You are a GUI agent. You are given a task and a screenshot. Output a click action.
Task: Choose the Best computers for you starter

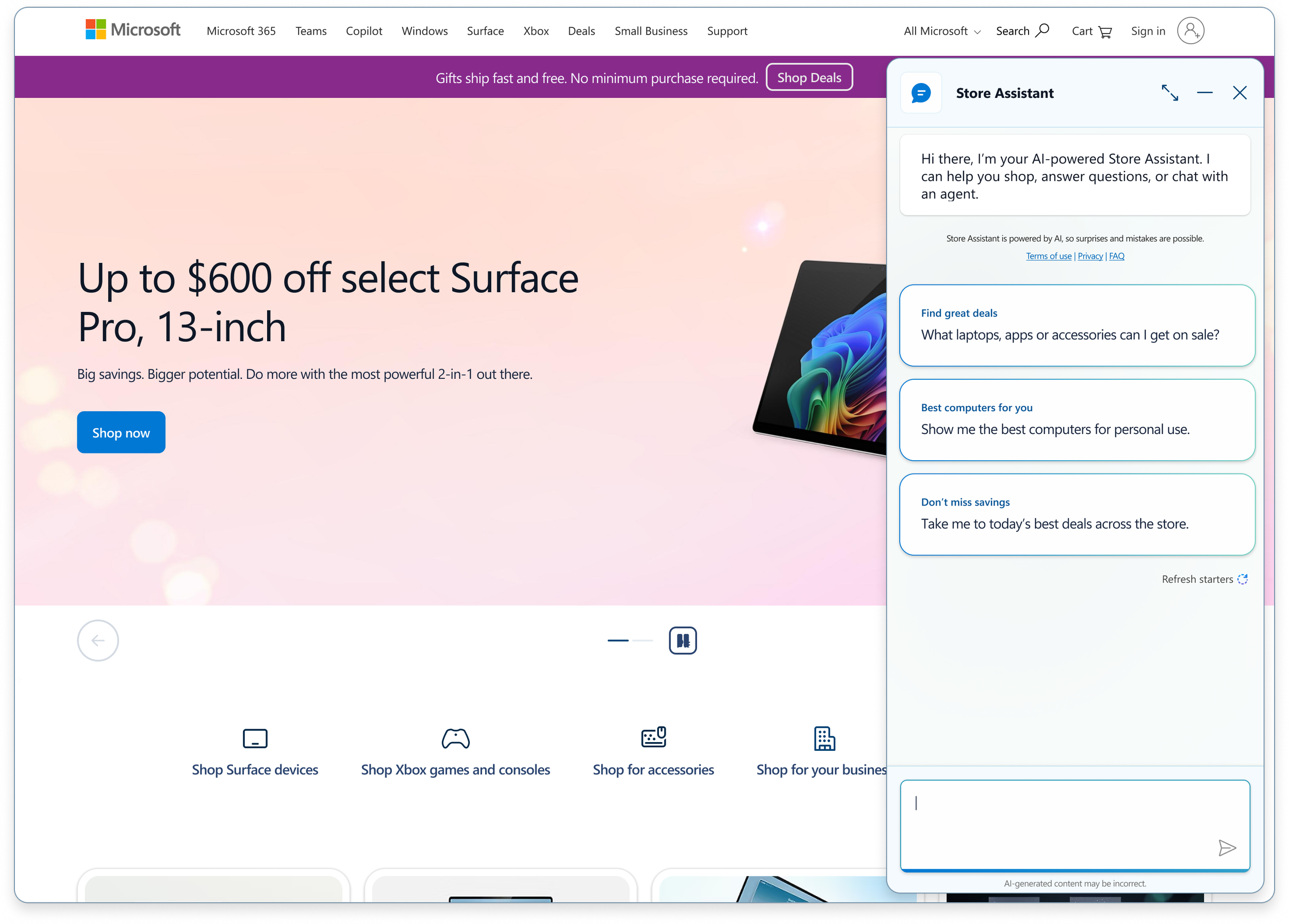[x=1077, y=421]
